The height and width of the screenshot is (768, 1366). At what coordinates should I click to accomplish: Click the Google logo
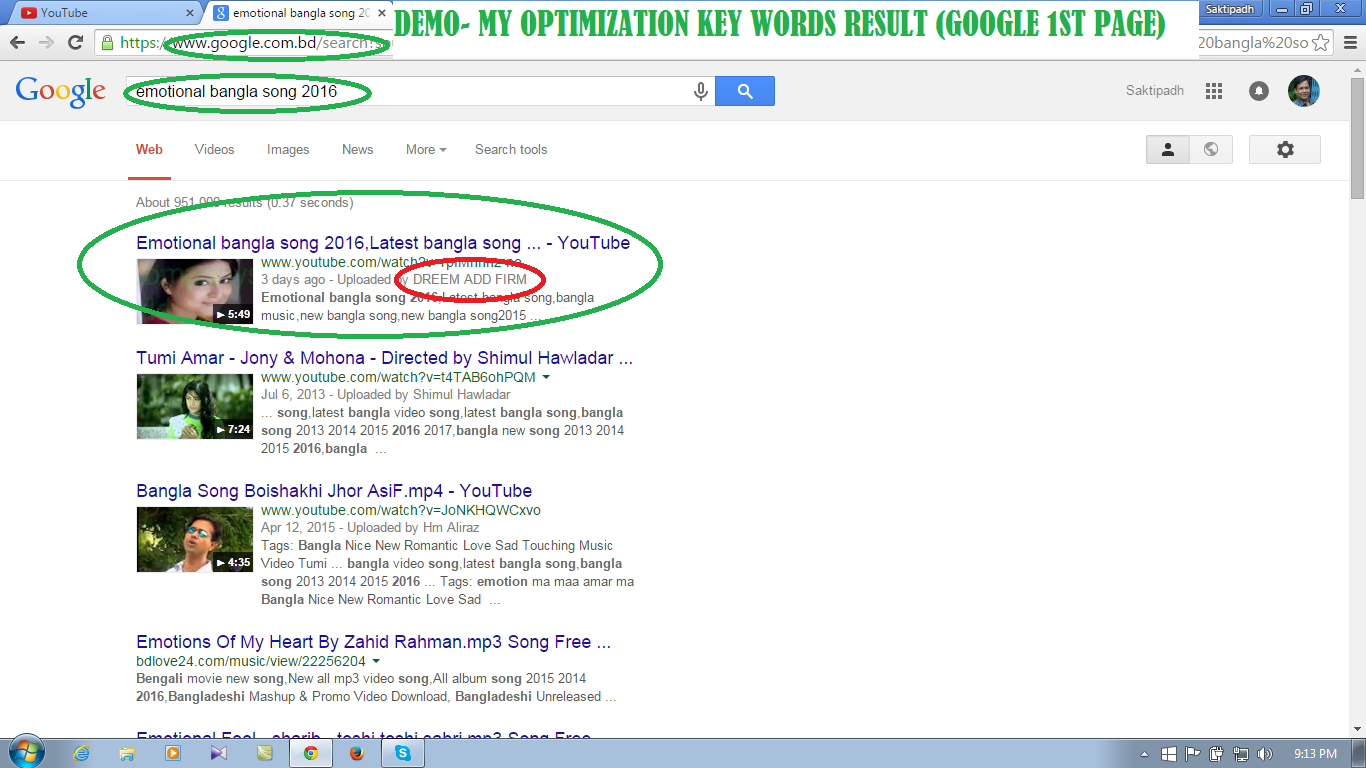(x=61, y=91)
